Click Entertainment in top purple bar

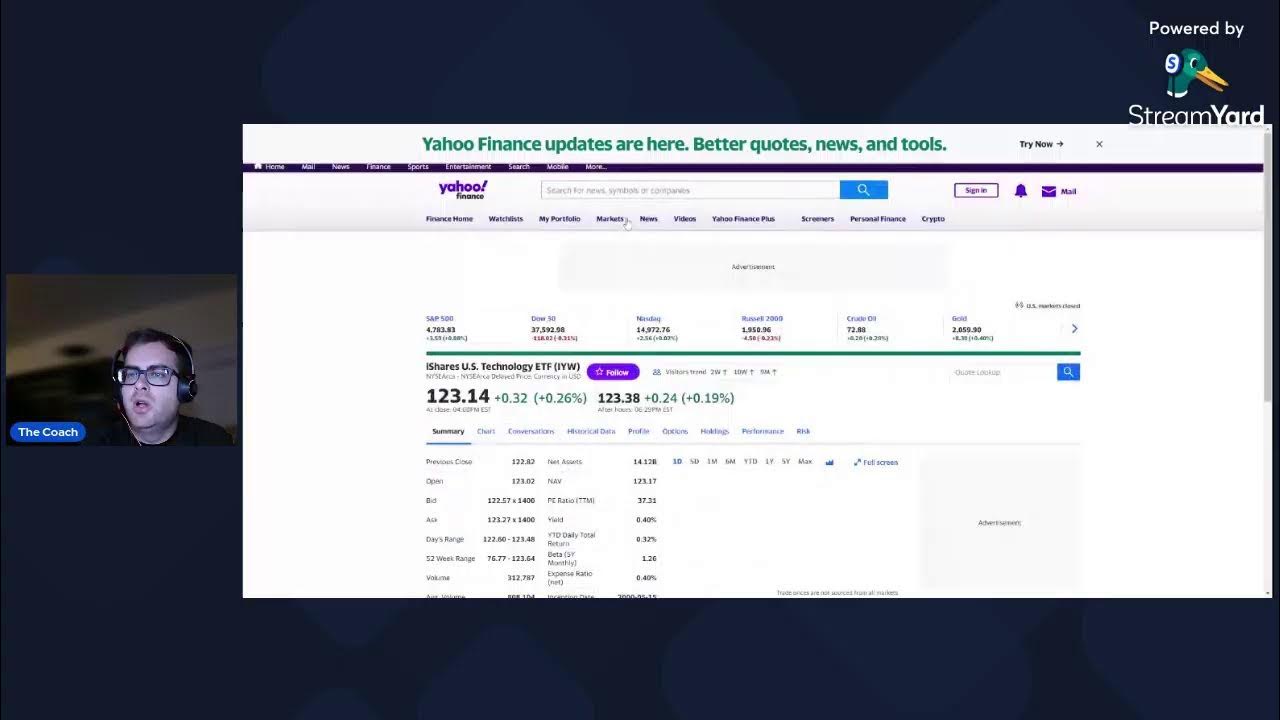(x=468, y=167)
